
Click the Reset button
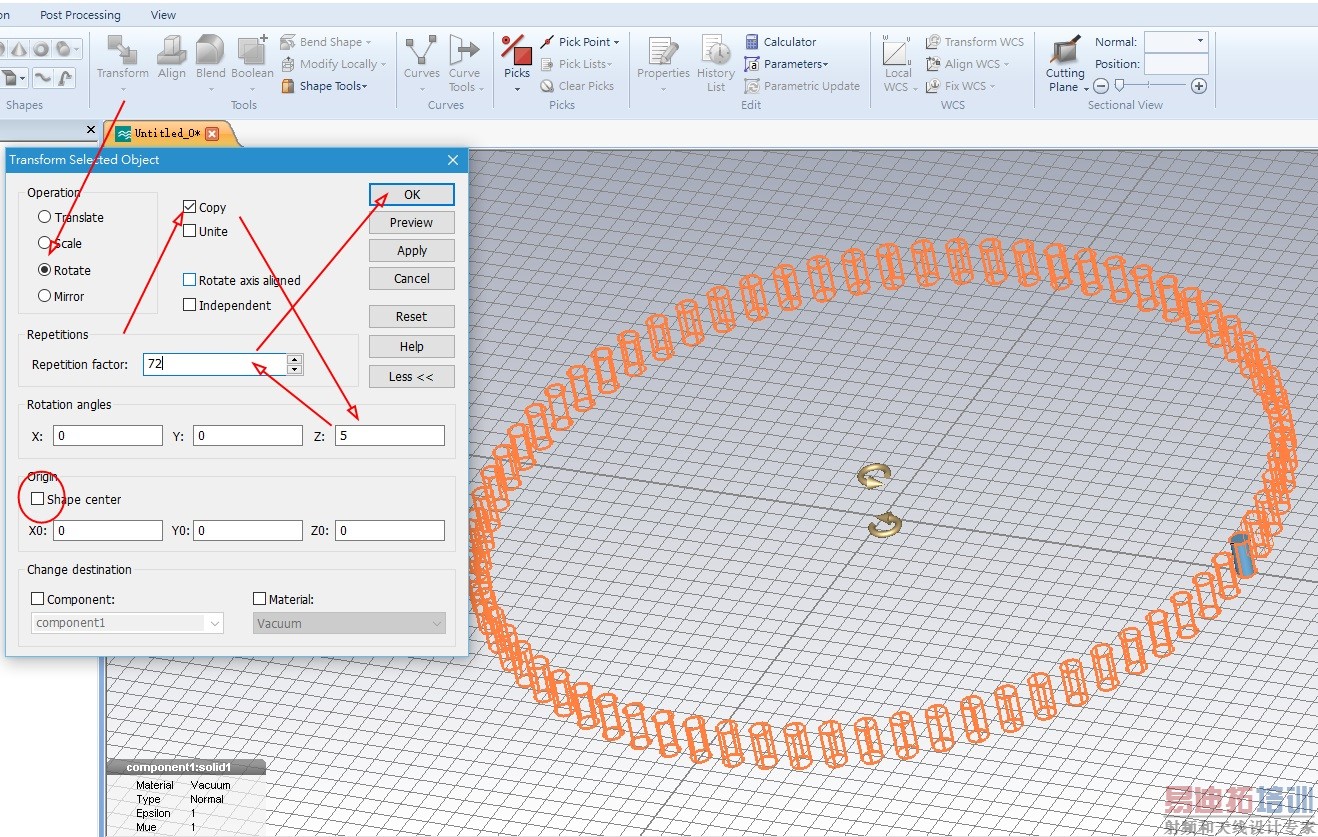point(412,316)
